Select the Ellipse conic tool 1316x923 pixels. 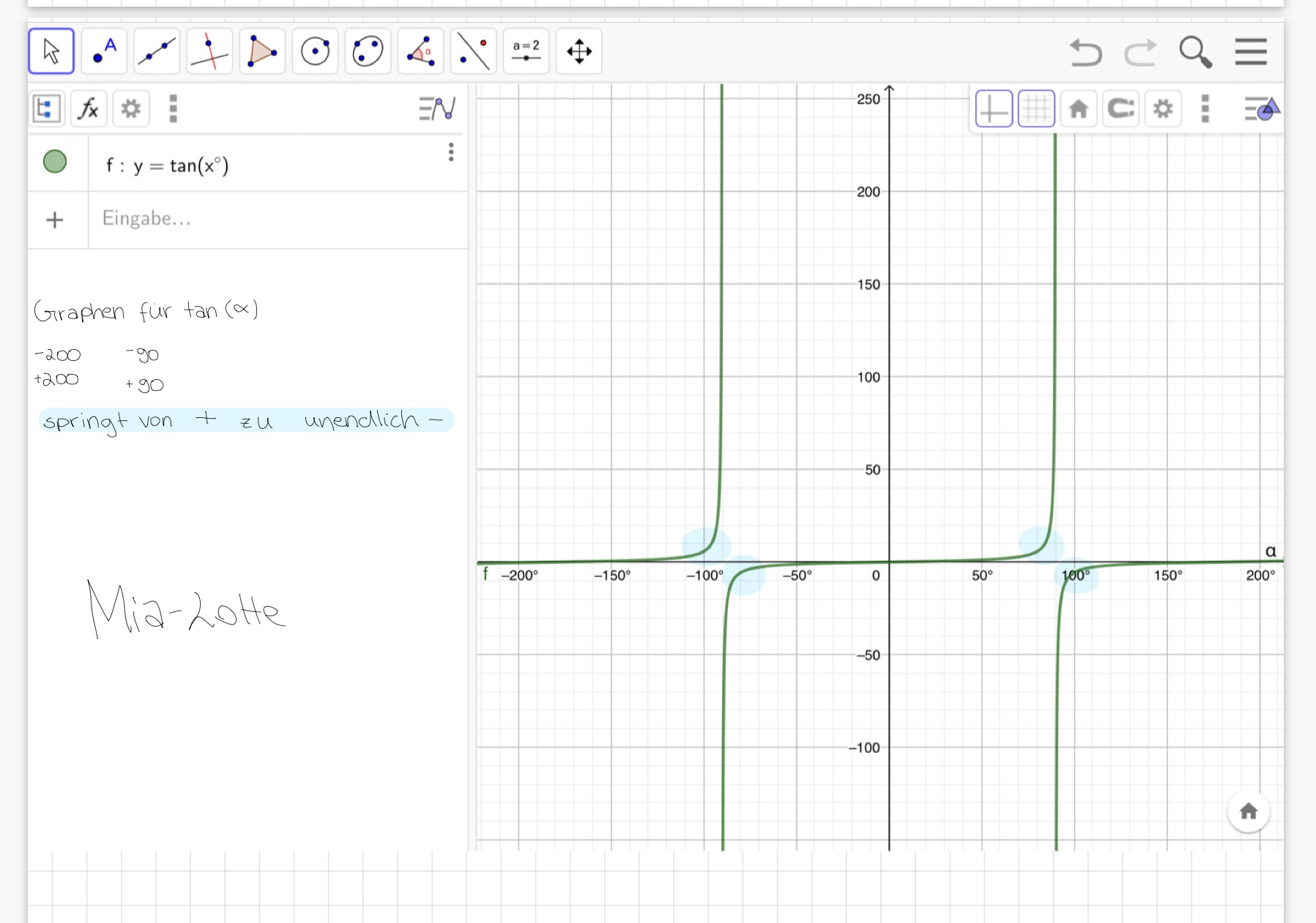pos(368,51)
